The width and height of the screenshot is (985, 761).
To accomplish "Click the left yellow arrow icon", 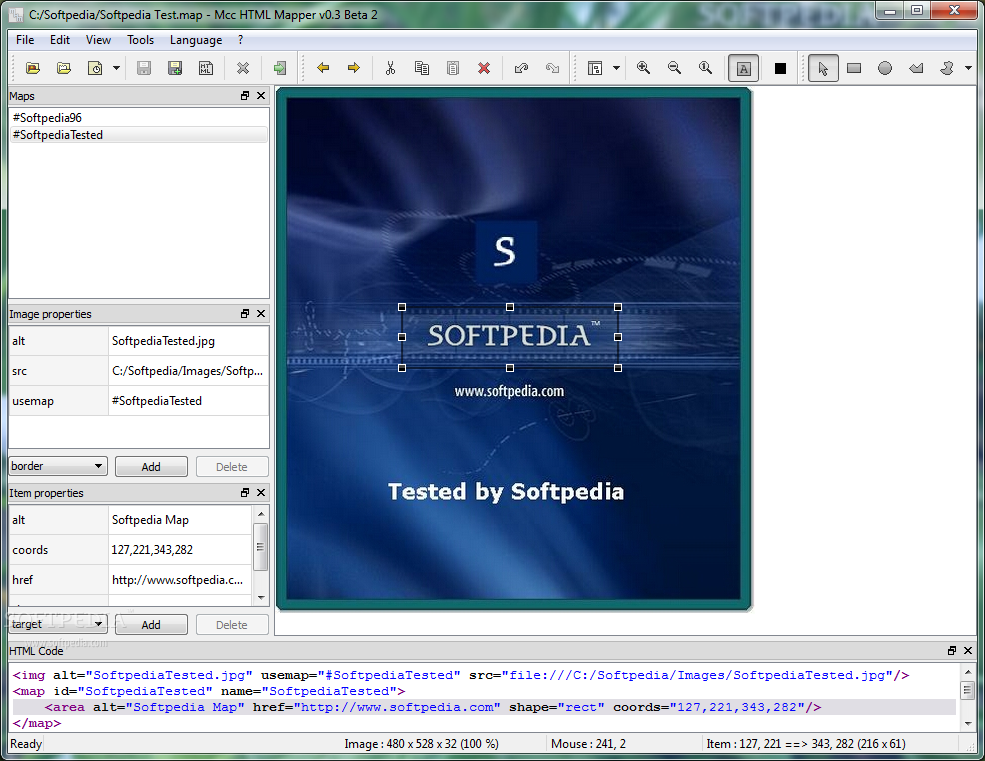I will [323, 68].
